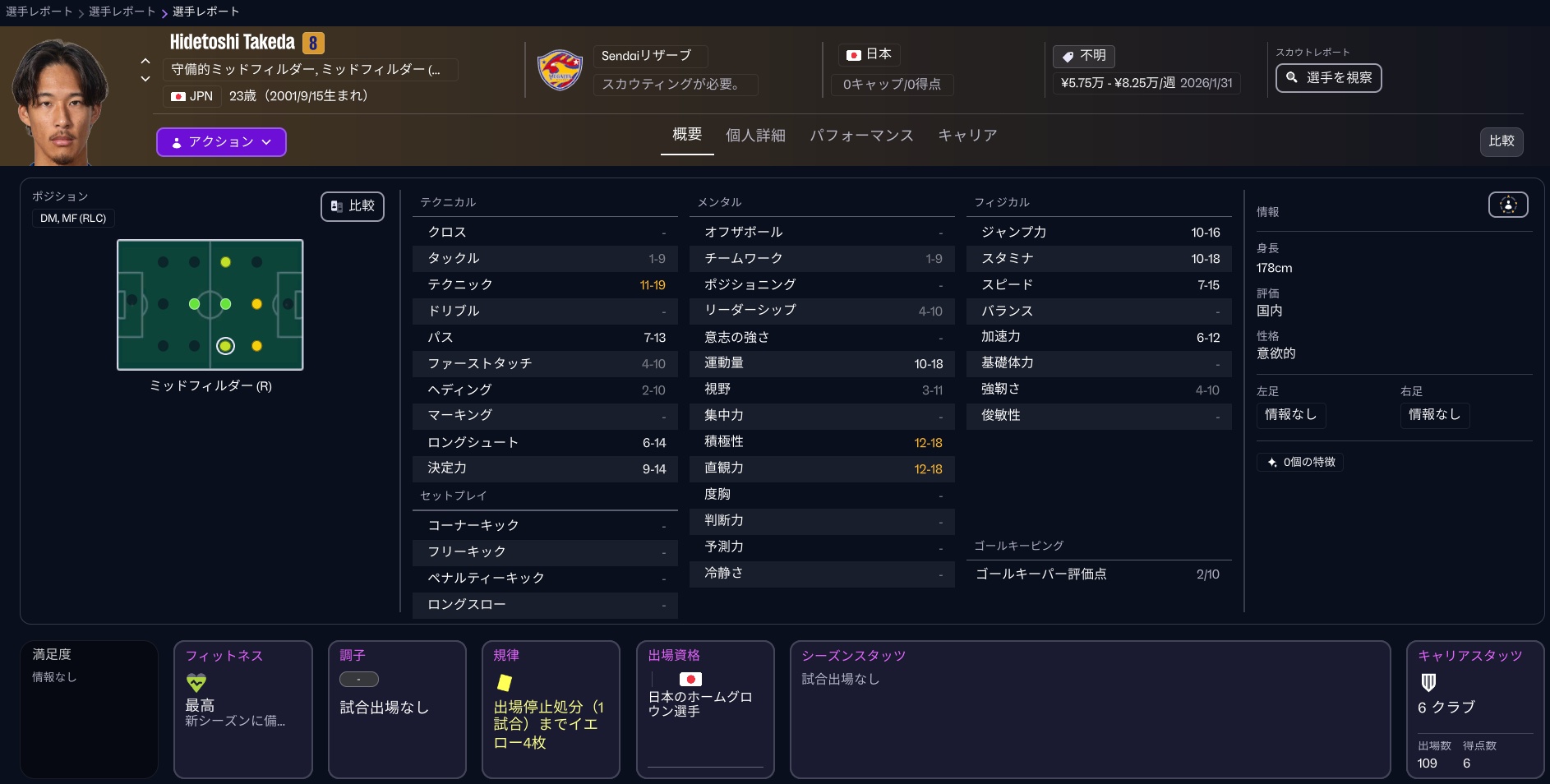The image size is (1550, 784).
Task: Click the Japan flag in eligibility card
Action: [690, 679]
